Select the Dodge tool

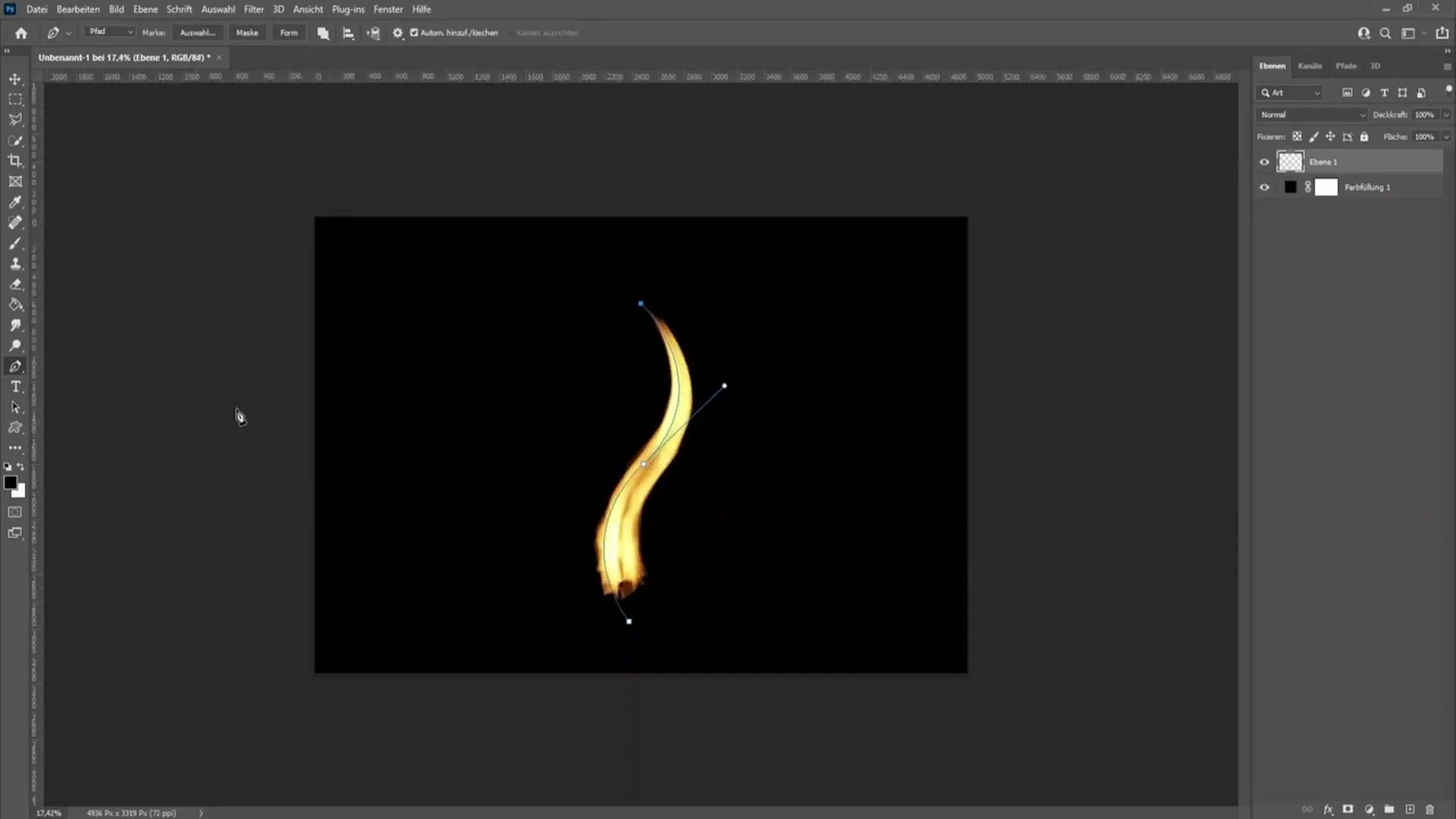coord(15,346)
